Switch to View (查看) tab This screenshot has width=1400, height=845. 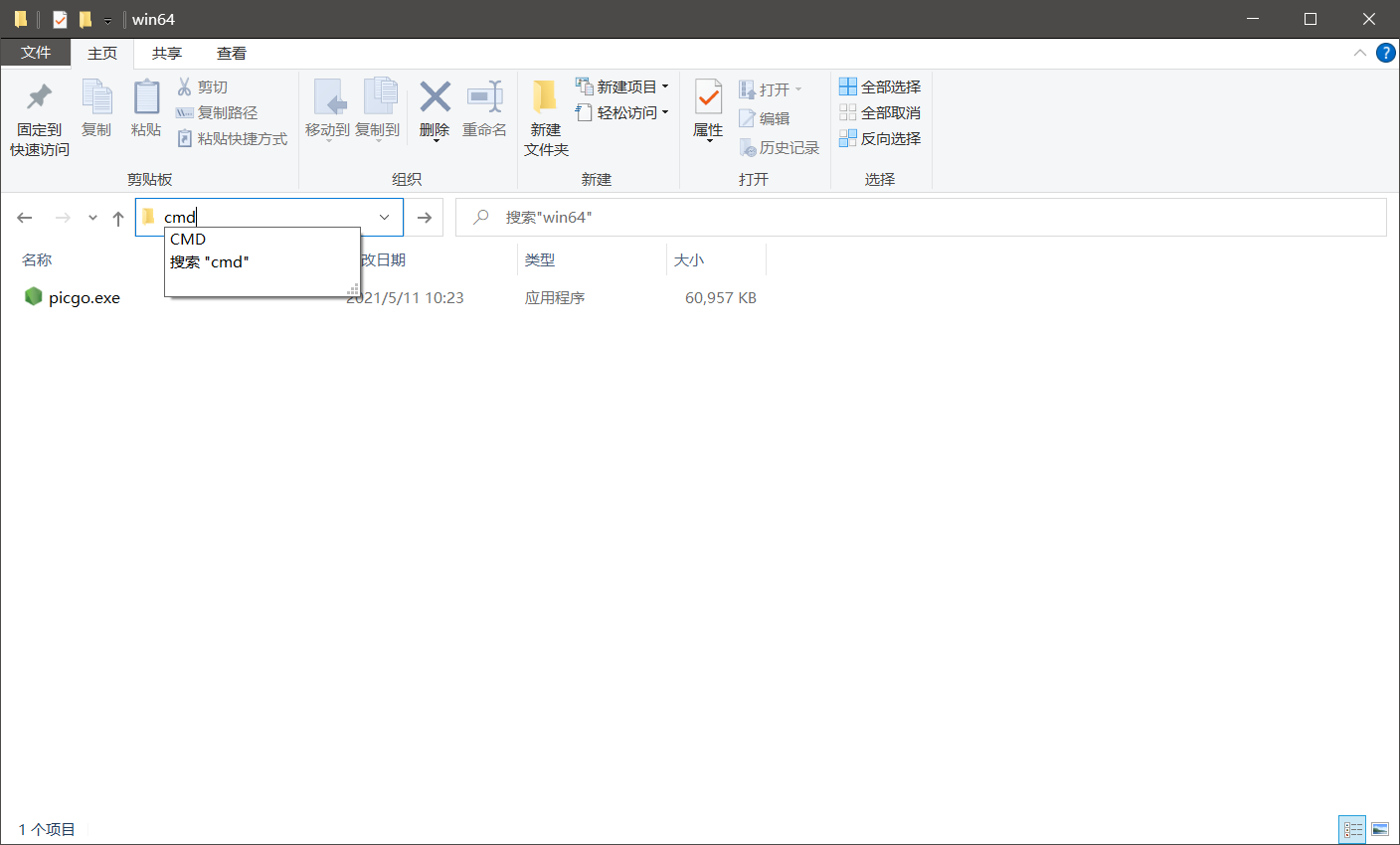click(x=232, y=54)
